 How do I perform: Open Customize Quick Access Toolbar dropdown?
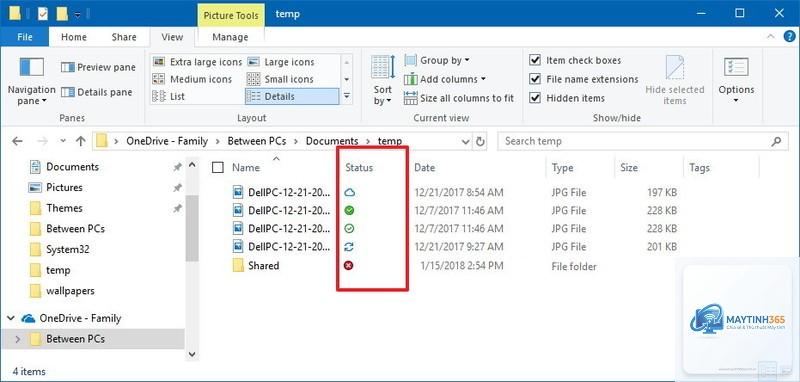[77, 14]
